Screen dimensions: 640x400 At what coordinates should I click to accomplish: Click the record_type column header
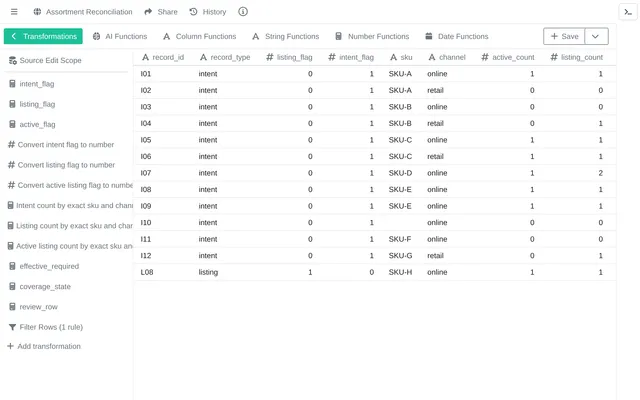pyautogui.click(x=225, y=57)
